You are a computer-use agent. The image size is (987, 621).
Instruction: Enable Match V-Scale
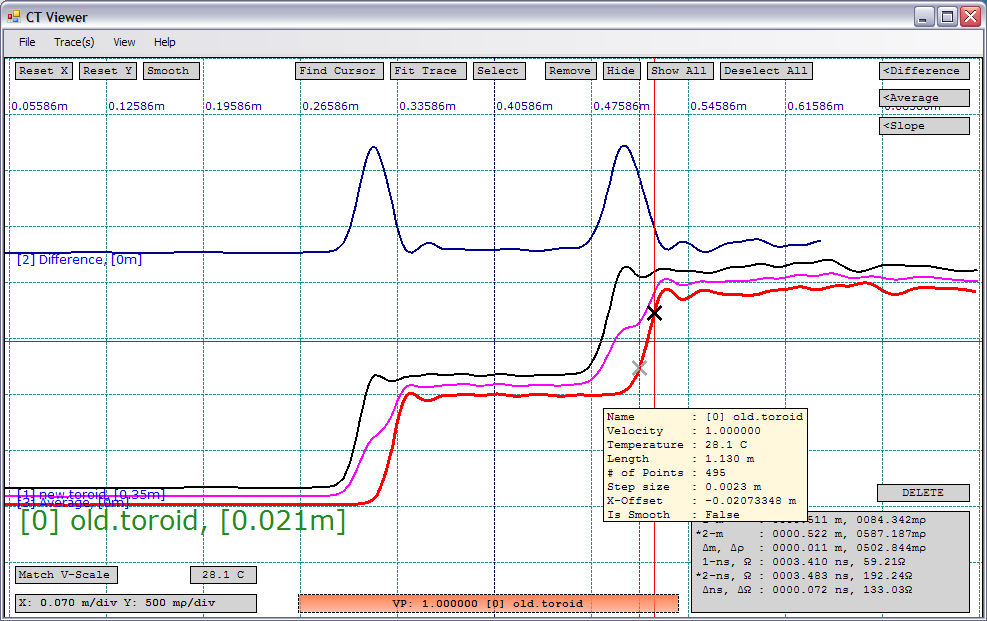(x=63, y=575)
